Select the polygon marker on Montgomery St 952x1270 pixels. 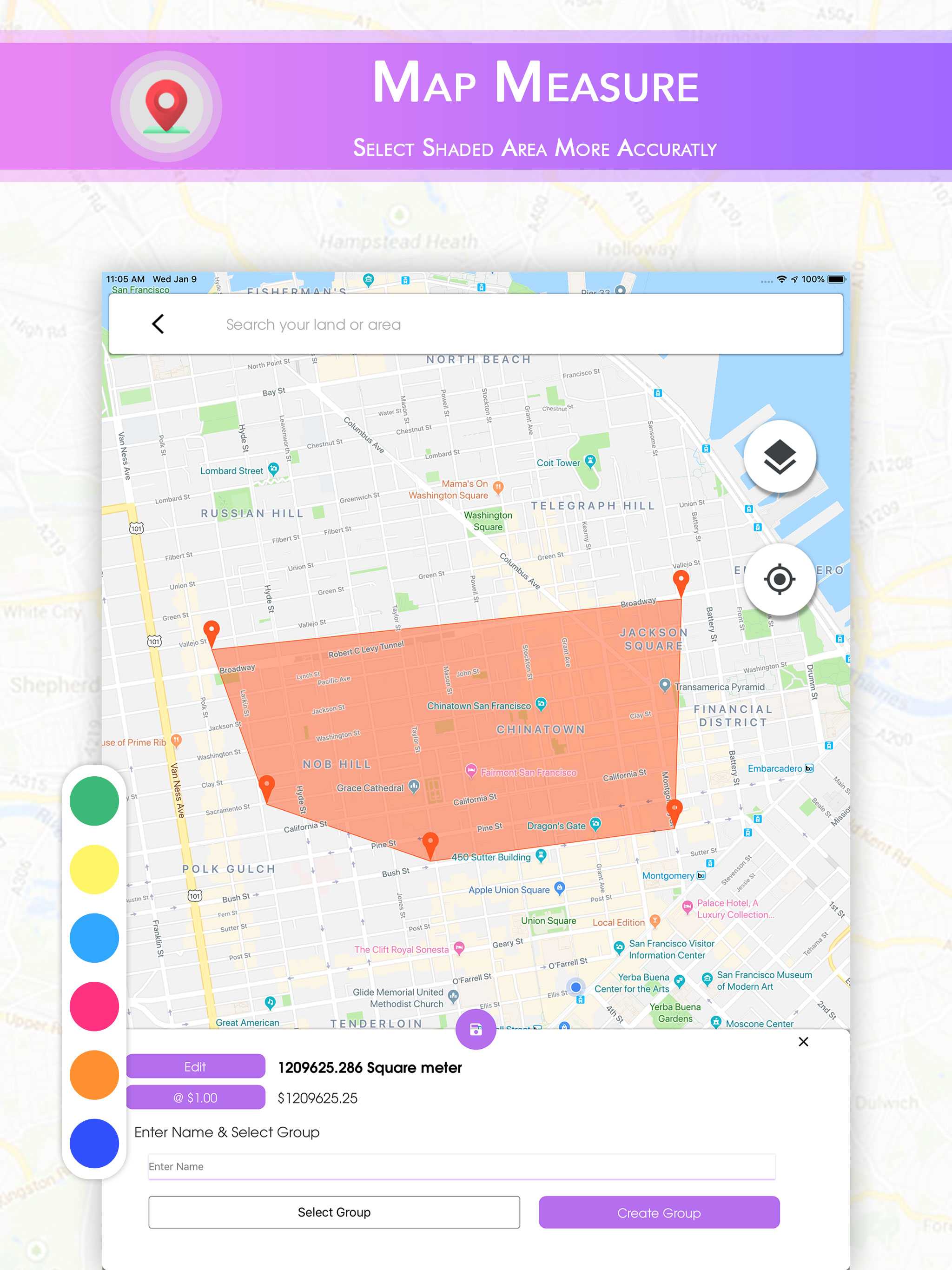[x=674, y=813]
